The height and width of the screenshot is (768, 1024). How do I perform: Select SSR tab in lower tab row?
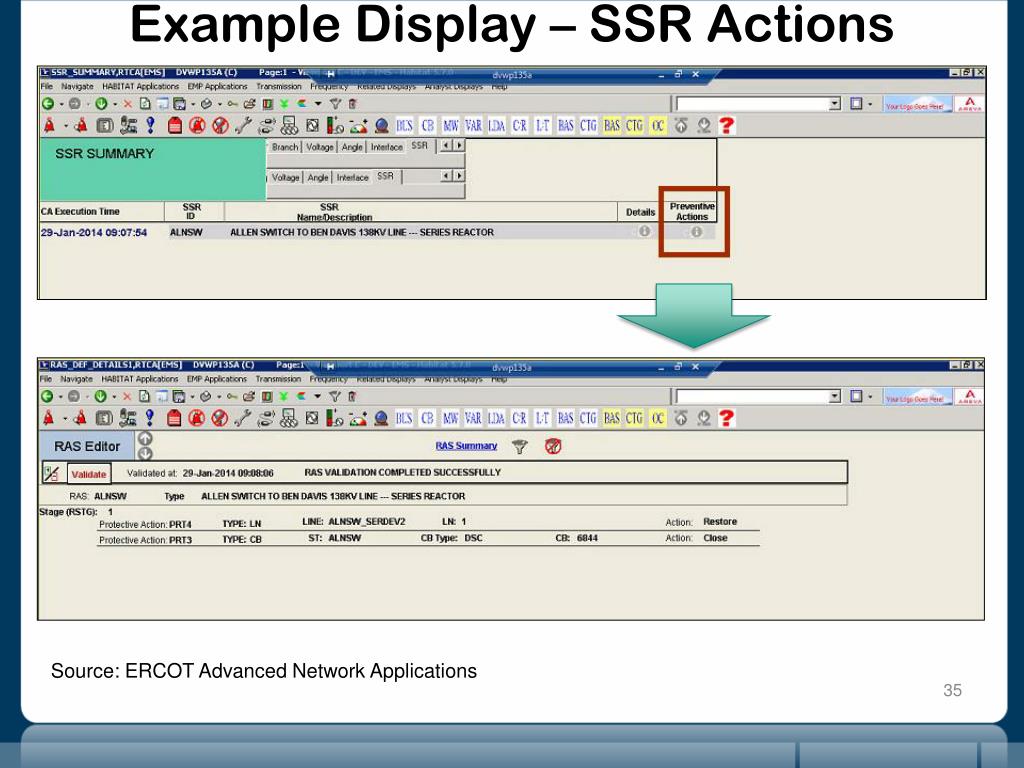[385, 176]
